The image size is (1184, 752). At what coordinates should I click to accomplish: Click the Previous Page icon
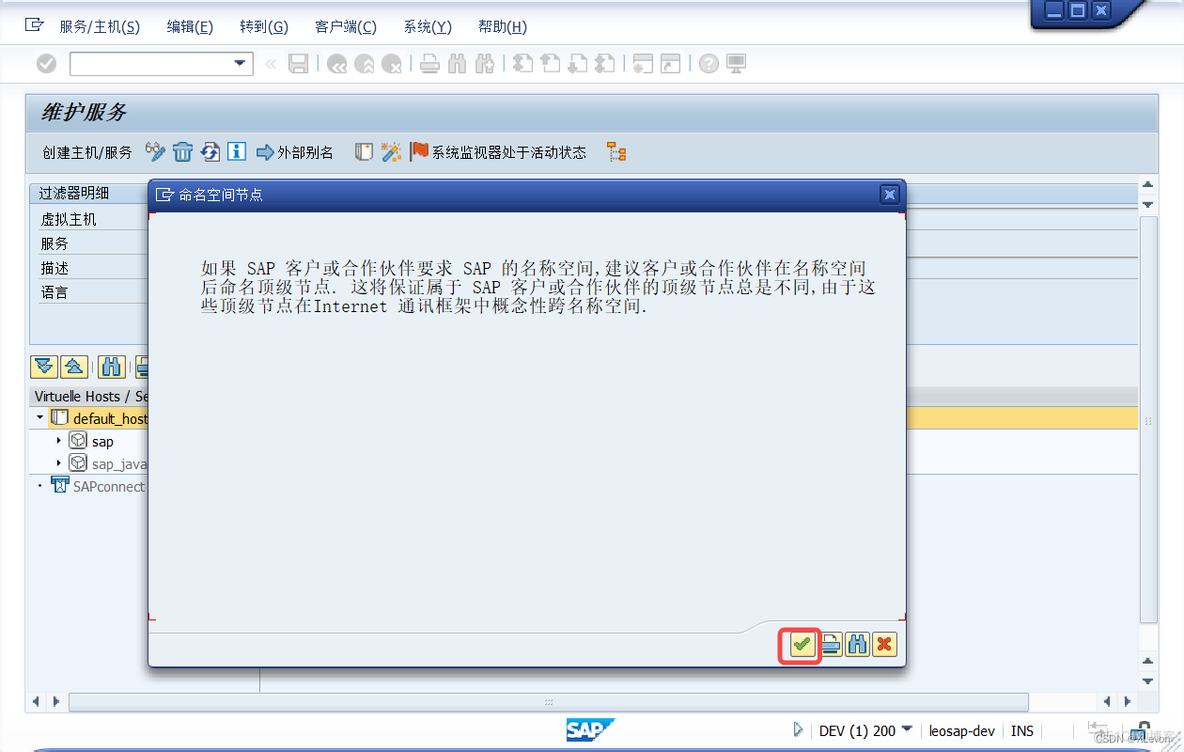(550, 64)
